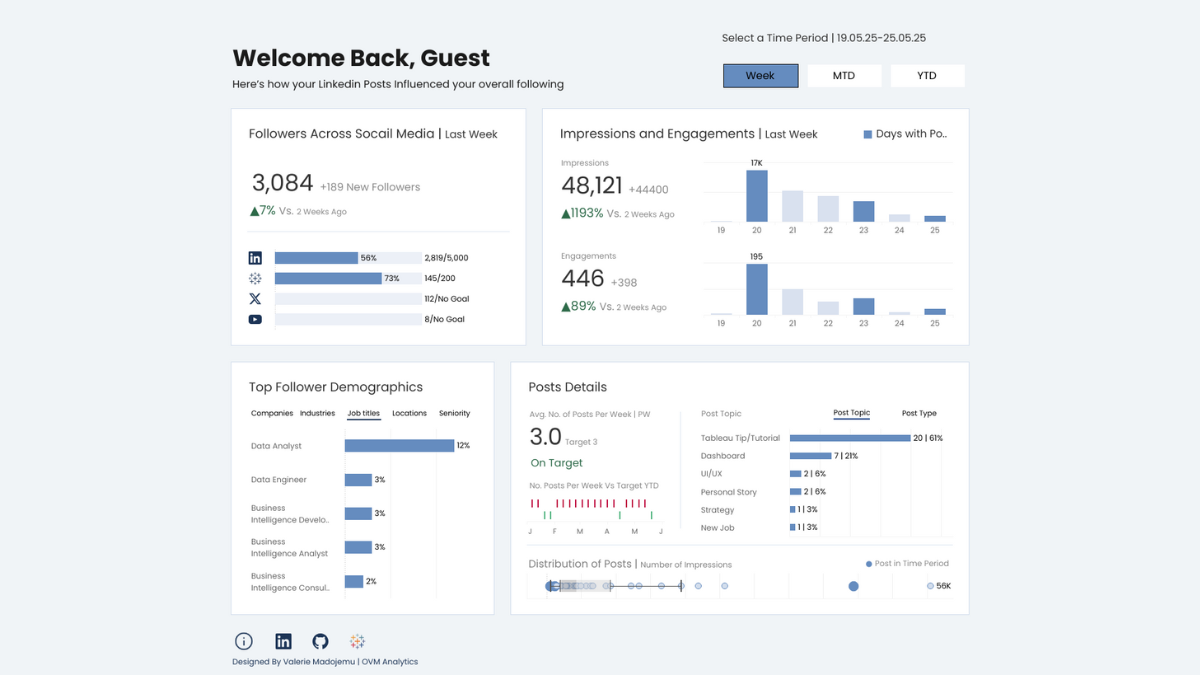Screen dimensions: 1200x675
Task: Open the Companies demographics tab
Action: [x=272, y=413]
